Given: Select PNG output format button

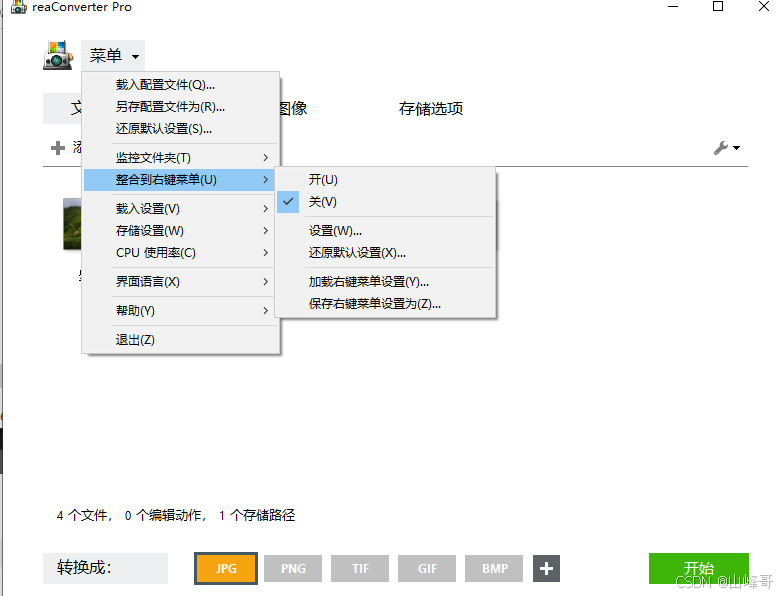Looking at the screenshot, I should [293, 568].
